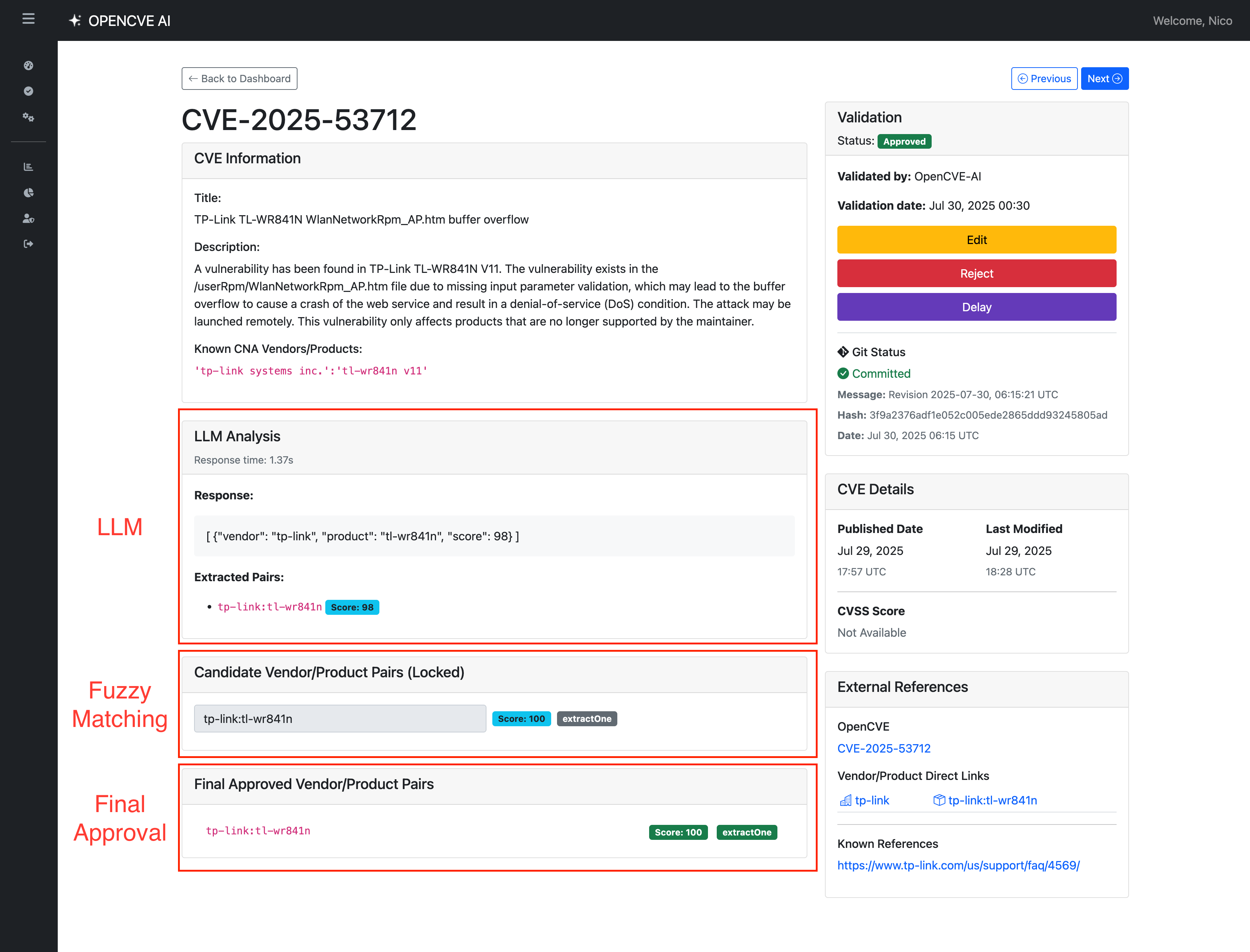Click the OPENCVE AI brand title
Image resolution: width=1250 pixels, height=952 pixels.
point(129,20)
